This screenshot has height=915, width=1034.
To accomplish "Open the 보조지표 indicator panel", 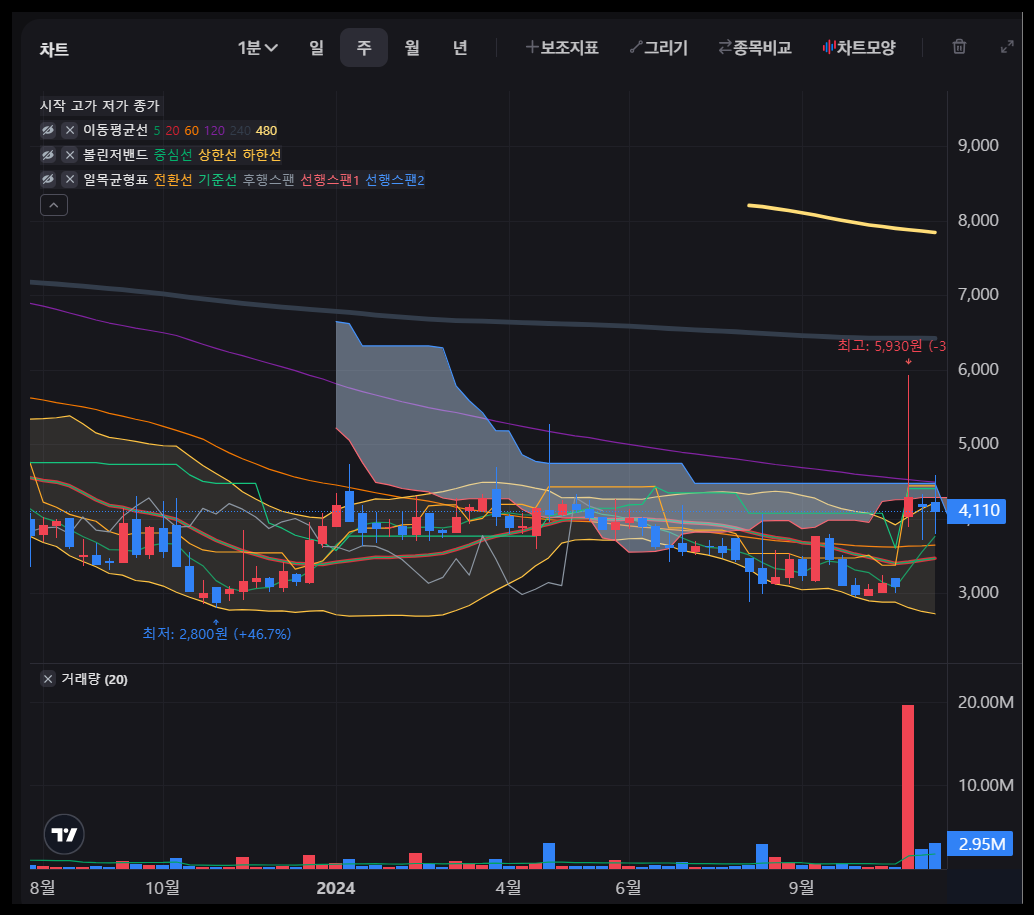I will 562,46.
